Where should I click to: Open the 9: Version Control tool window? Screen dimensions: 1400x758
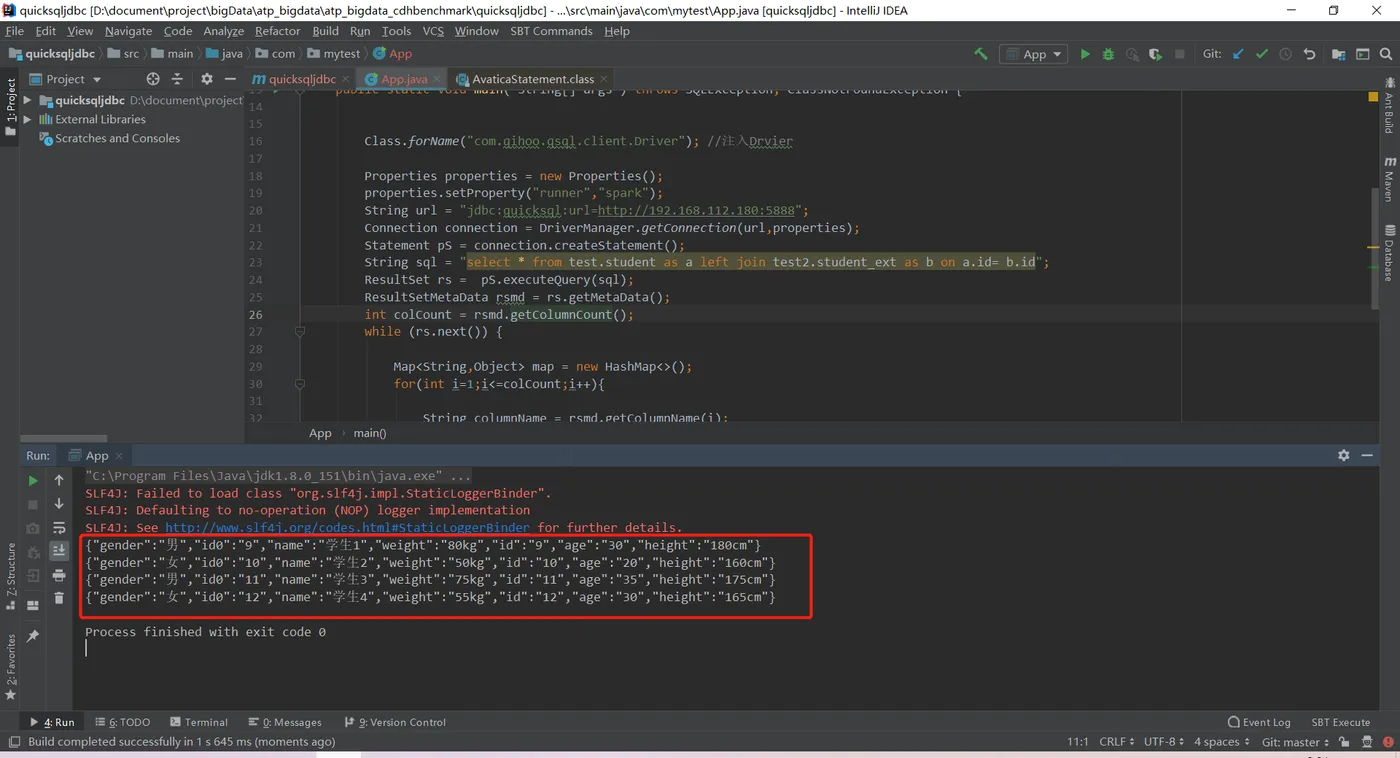click(x=394, y=722)
